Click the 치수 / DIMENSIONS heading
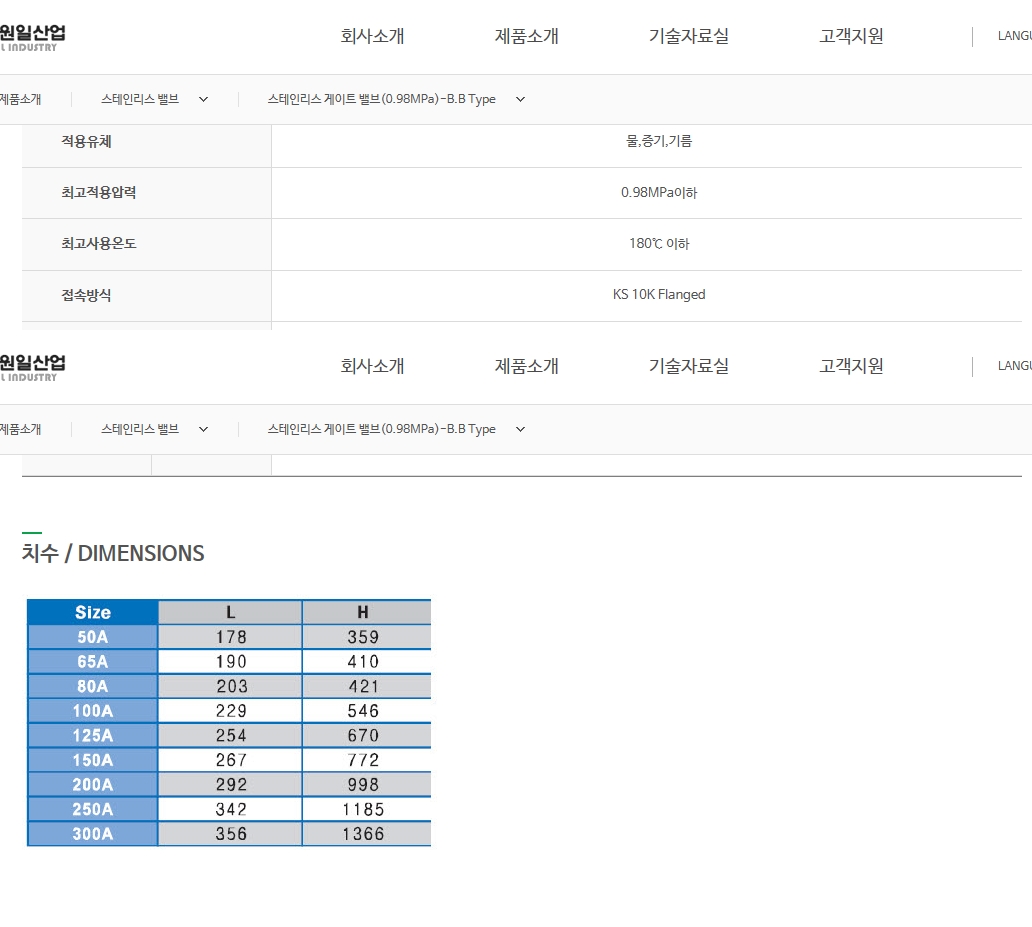1032x927 pixels. 113,553
